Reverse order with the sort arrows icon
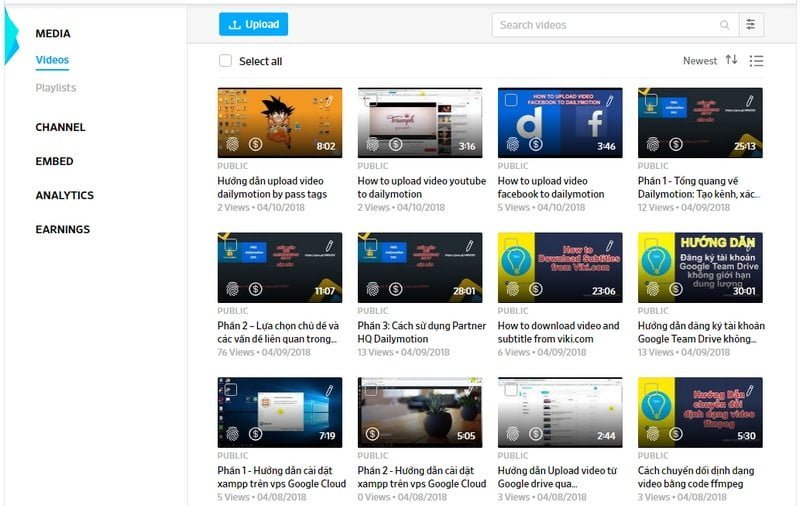This screenshot has height=506, width=800. (731, 60)
